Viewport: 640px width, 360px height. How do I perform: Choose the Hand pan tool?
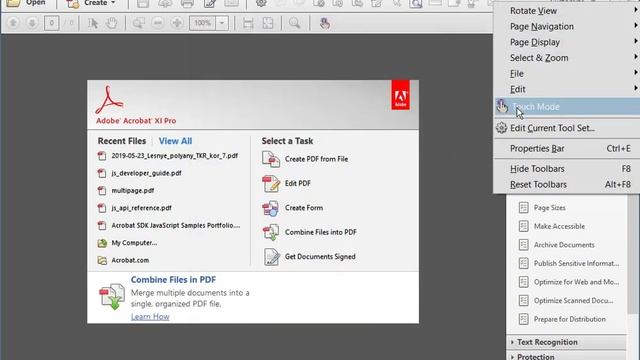click(x=111, y=23)
